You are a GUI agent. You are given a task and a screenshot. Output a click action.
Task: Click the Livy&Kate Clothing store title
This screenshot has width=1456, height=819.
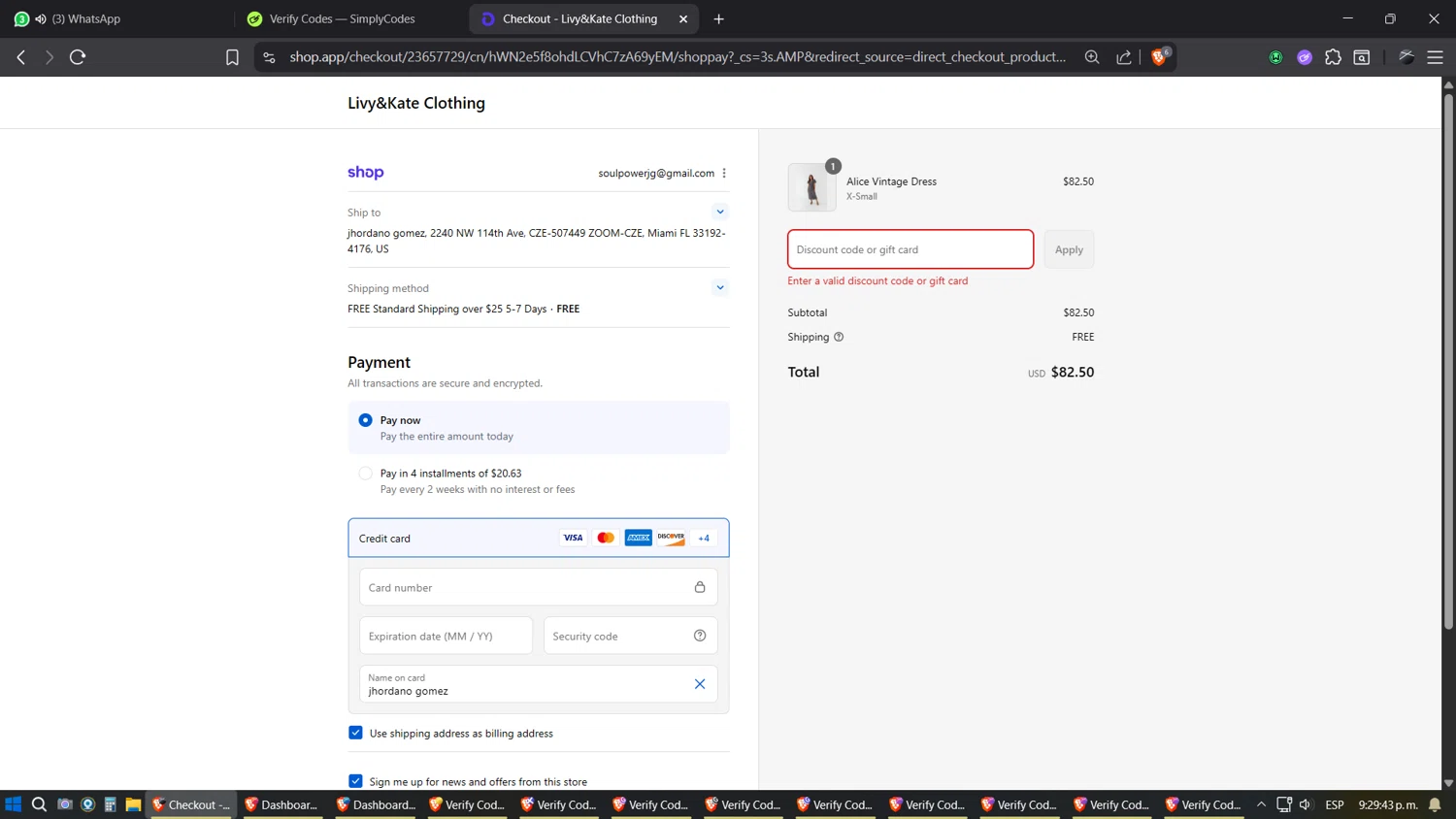(x=416, y=103)
